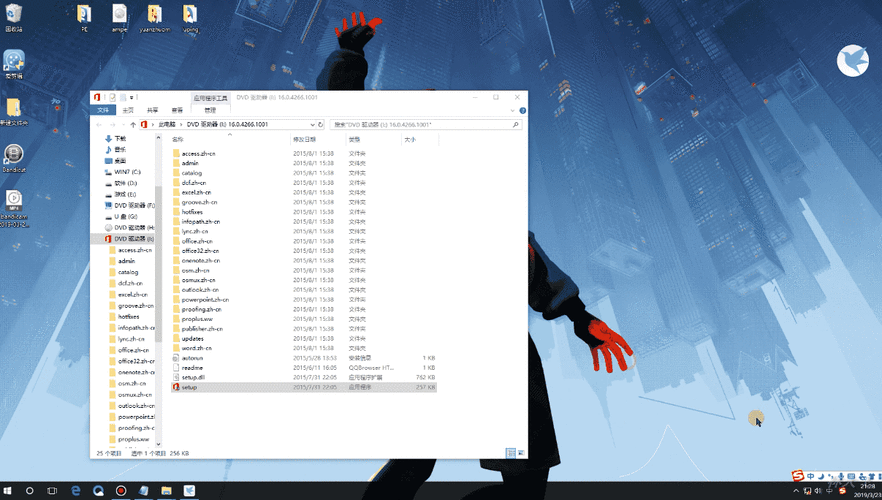Screen dimensions: 882x500
Task: Refresh the current folder view
Action: coord(321,124)
